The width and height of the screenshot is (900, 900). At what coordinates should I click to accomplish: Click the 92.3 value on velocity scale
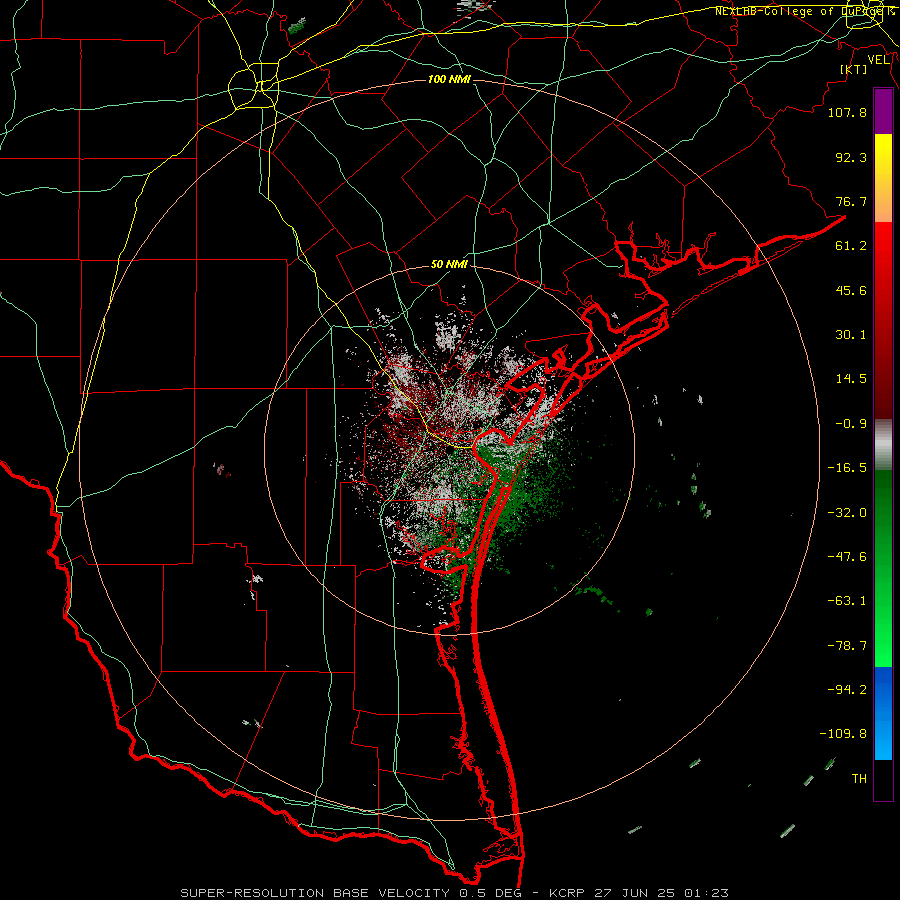tap(851, 157)
